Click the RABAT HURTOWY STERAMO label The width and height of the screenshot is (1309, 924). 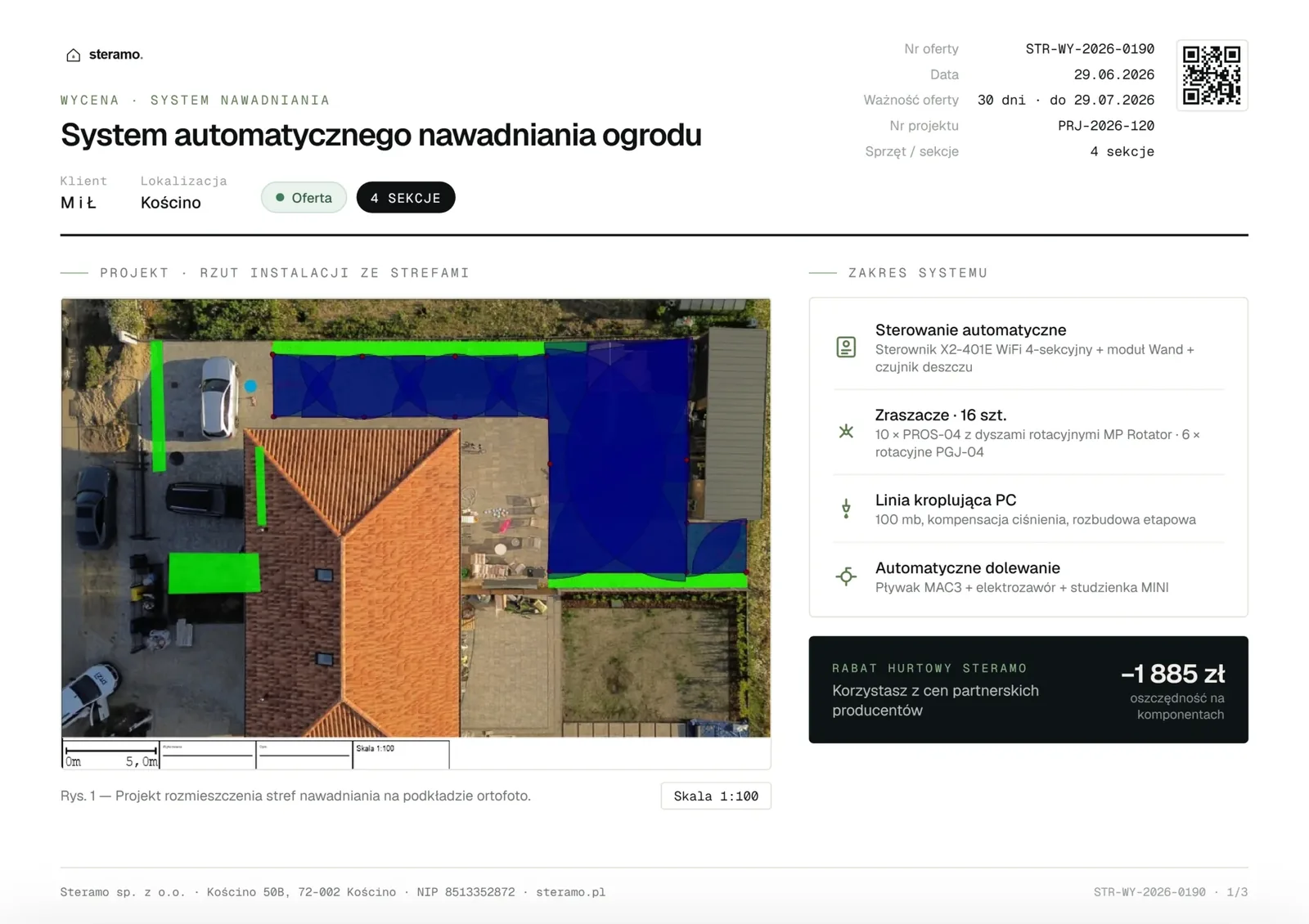pos(929,668)
